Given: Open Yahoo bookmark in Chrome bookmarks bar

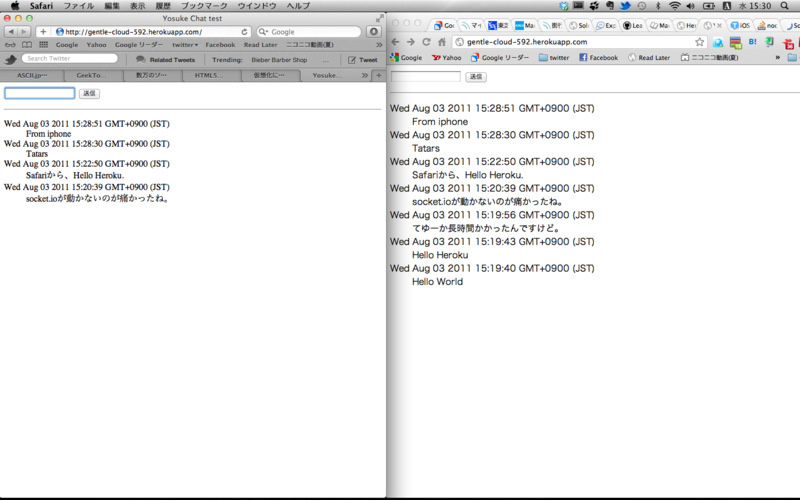Looking at the screenshot, I should coord(446,58).
